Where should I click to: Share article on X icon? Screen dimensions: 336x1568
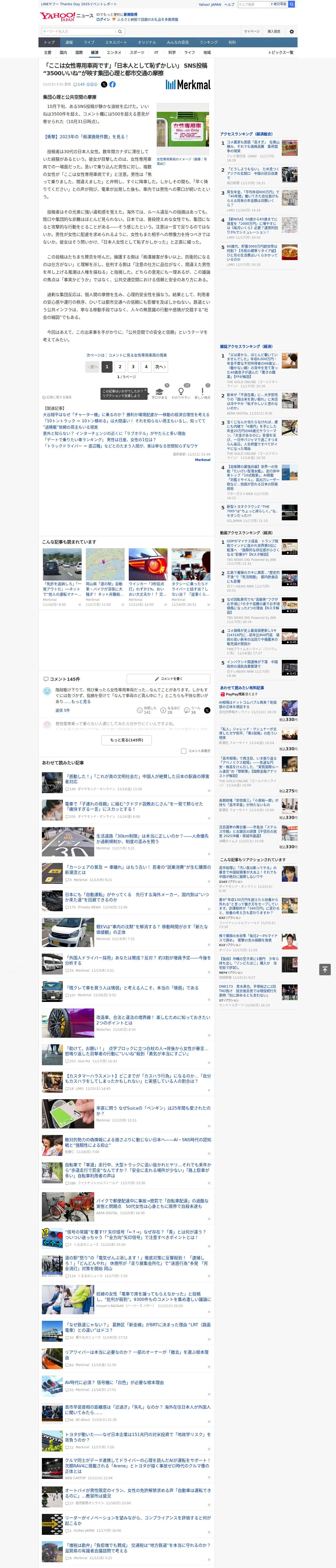click(104, 85)
